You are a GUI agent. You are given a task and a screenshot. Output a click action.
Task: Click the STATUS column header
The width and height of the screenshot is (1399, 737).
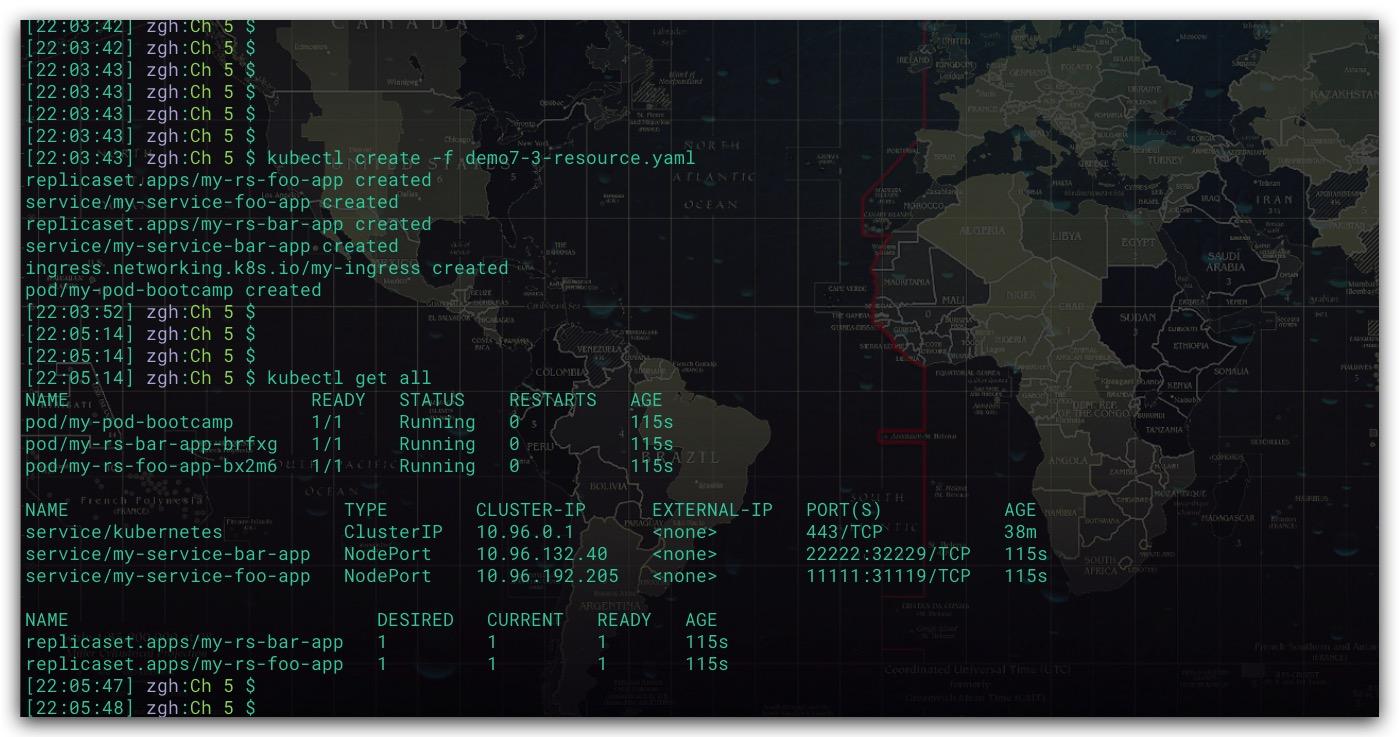pyautogui.click(x=432, y=400)
